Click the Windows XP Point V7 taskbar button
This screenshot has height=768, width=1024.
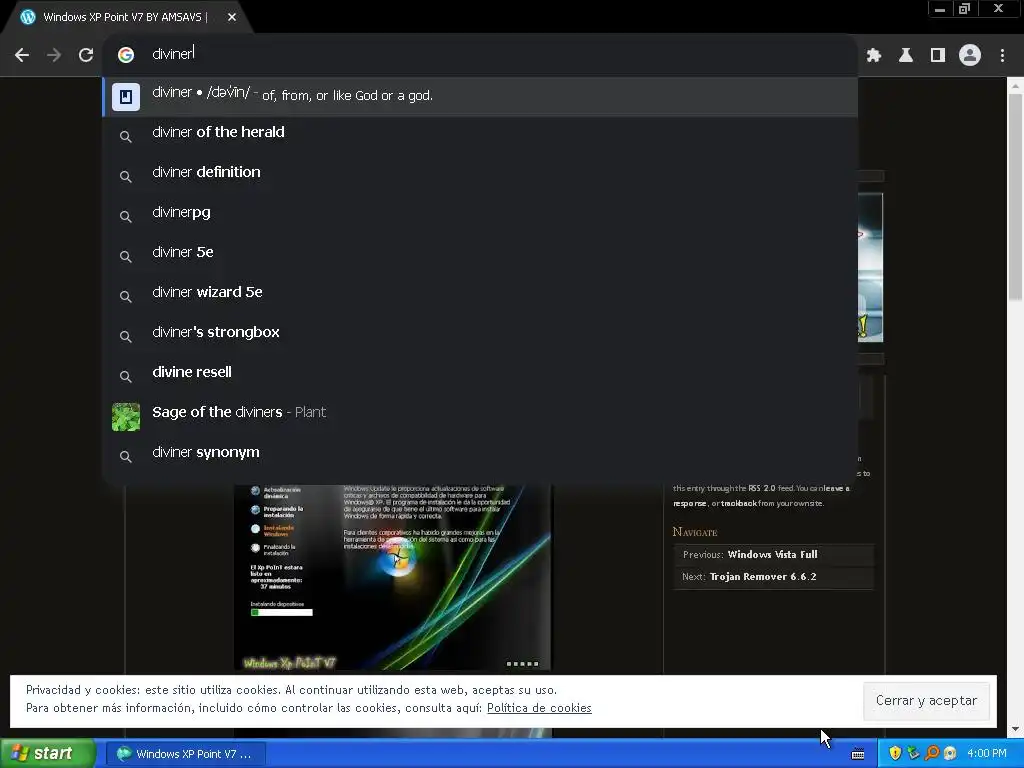pyautogui.click(x=185, y=754)
